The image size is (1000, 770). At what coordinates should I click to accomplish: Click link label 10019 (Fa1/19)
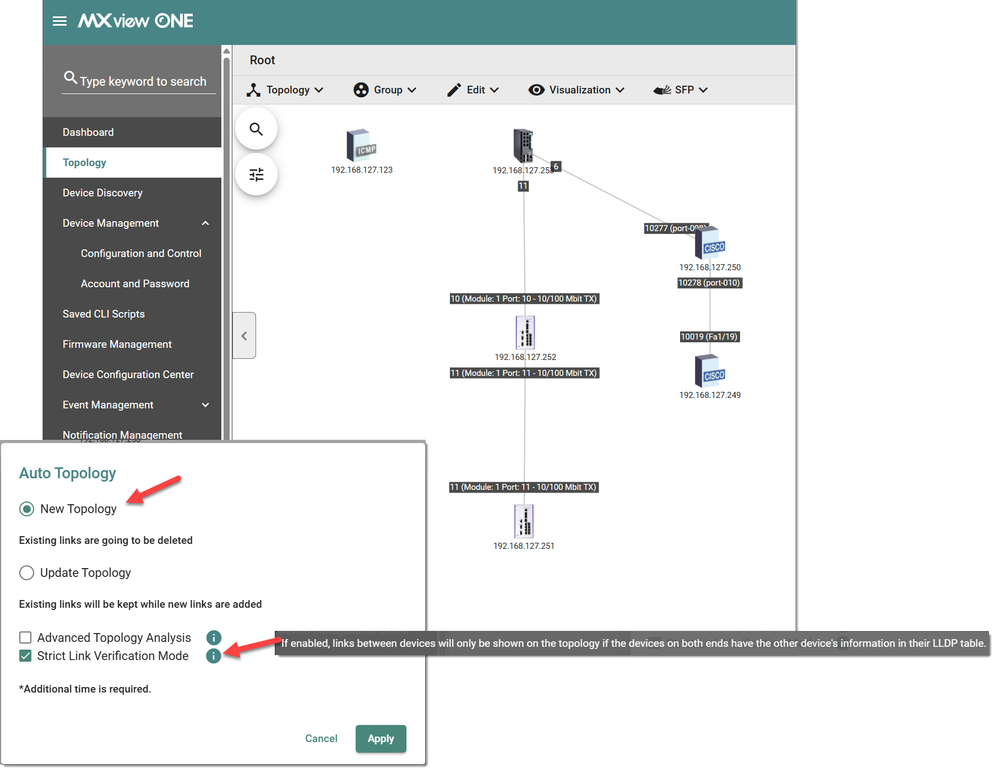click(x=709, y=337)
